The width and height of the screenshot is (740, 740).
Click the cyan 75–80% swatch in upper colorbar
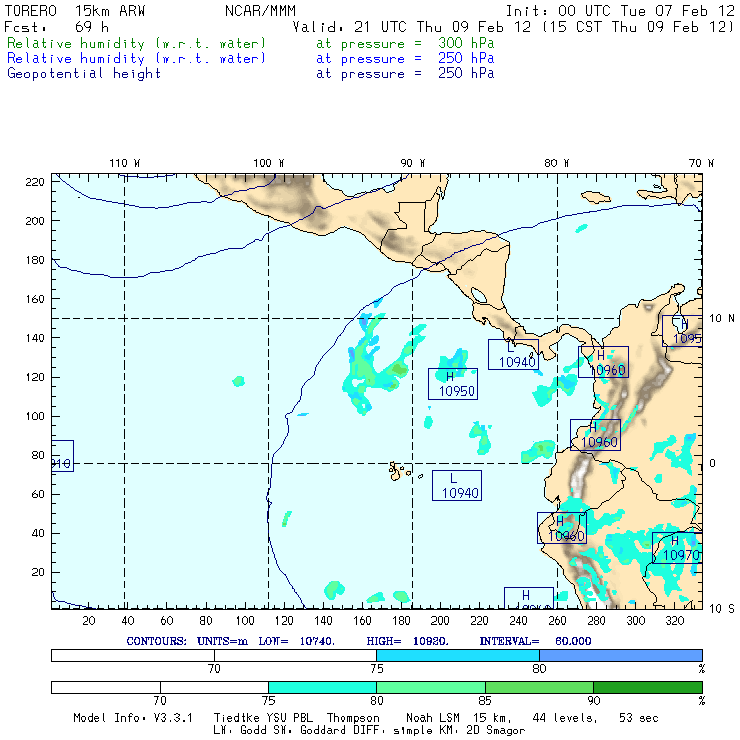point(458,655)
